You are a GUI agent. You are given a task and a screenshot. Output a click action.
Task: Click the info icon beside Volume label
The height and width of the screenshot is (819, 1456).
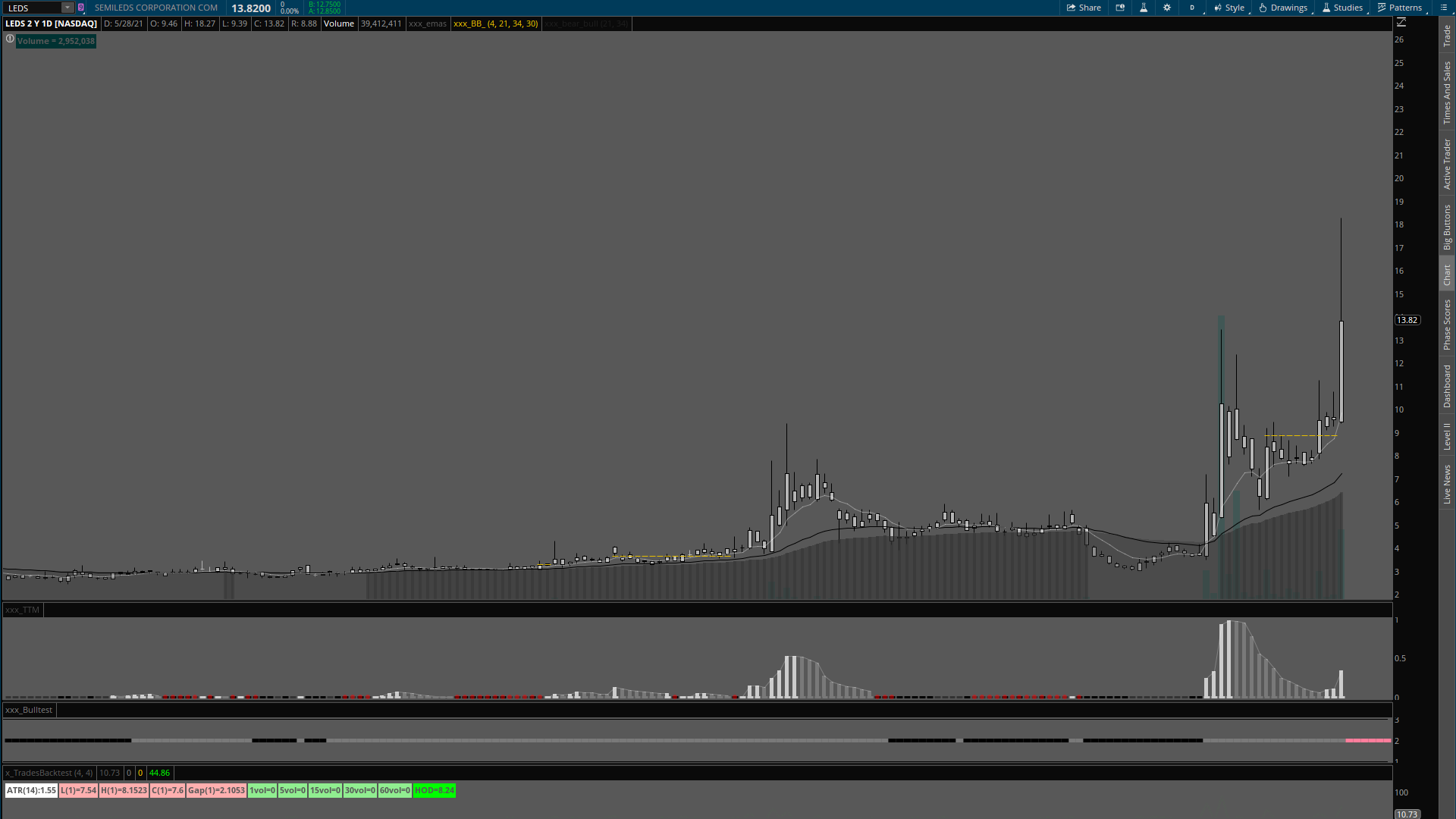(10, 39)
